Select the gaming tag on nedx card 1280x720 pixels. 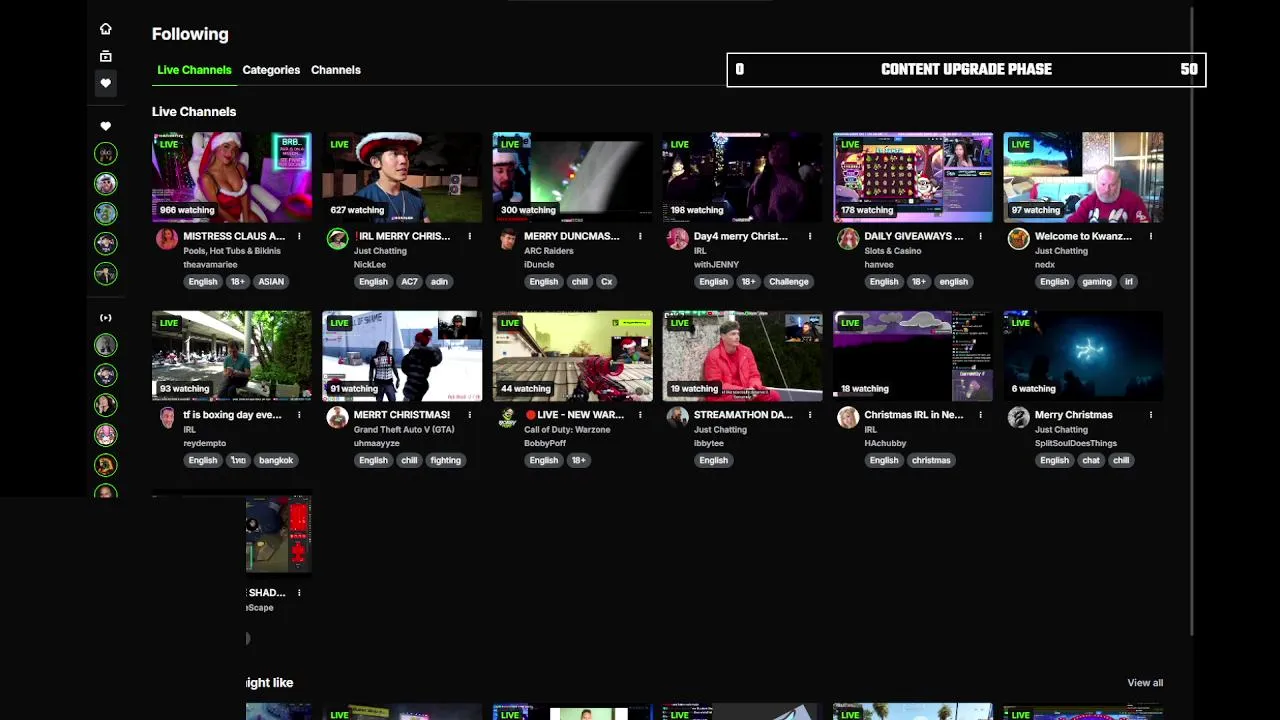1097,282
